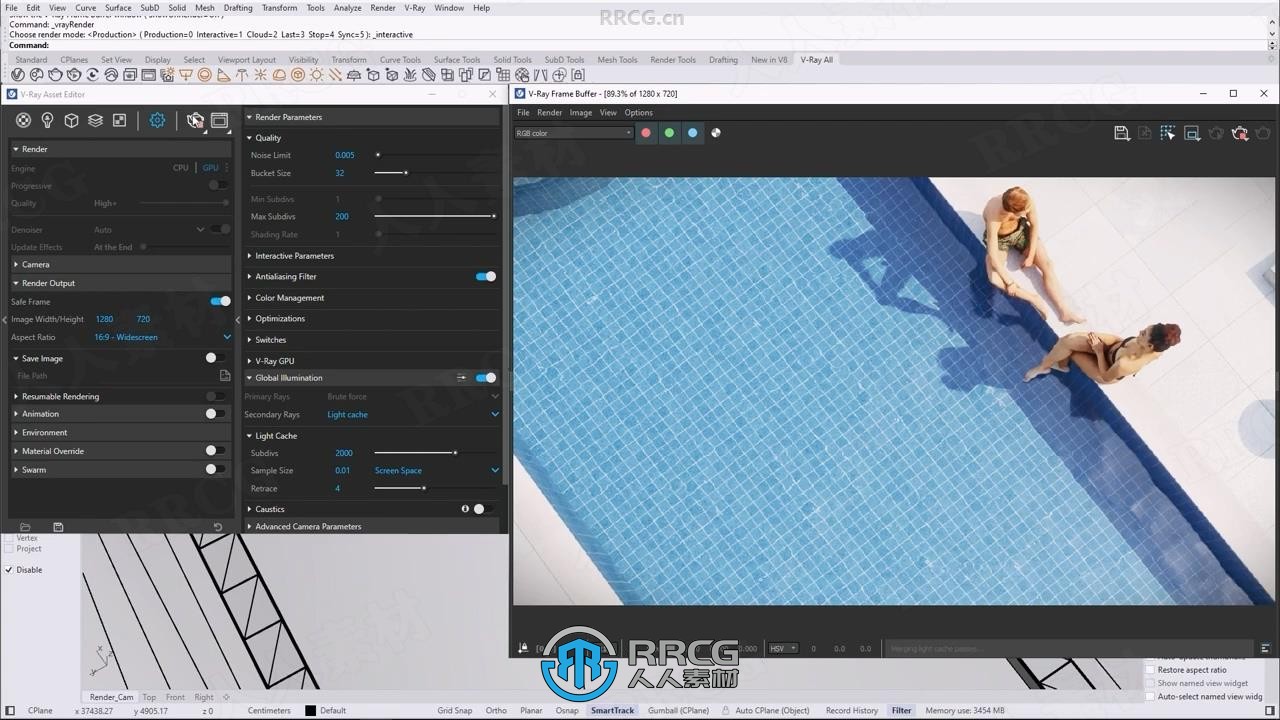Select CPU as the render engine

click(x=180, y=168)
